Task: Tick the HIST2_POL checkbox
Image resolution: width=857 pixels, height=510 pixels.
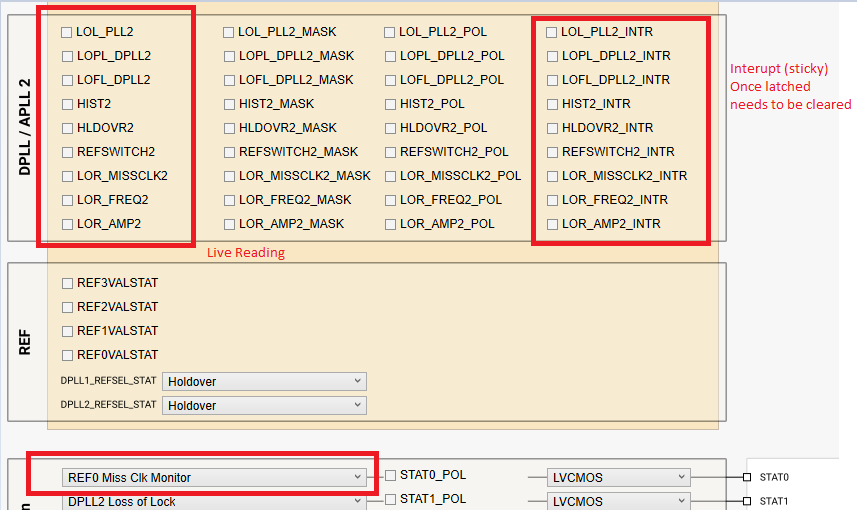Action: click(390, 104)
